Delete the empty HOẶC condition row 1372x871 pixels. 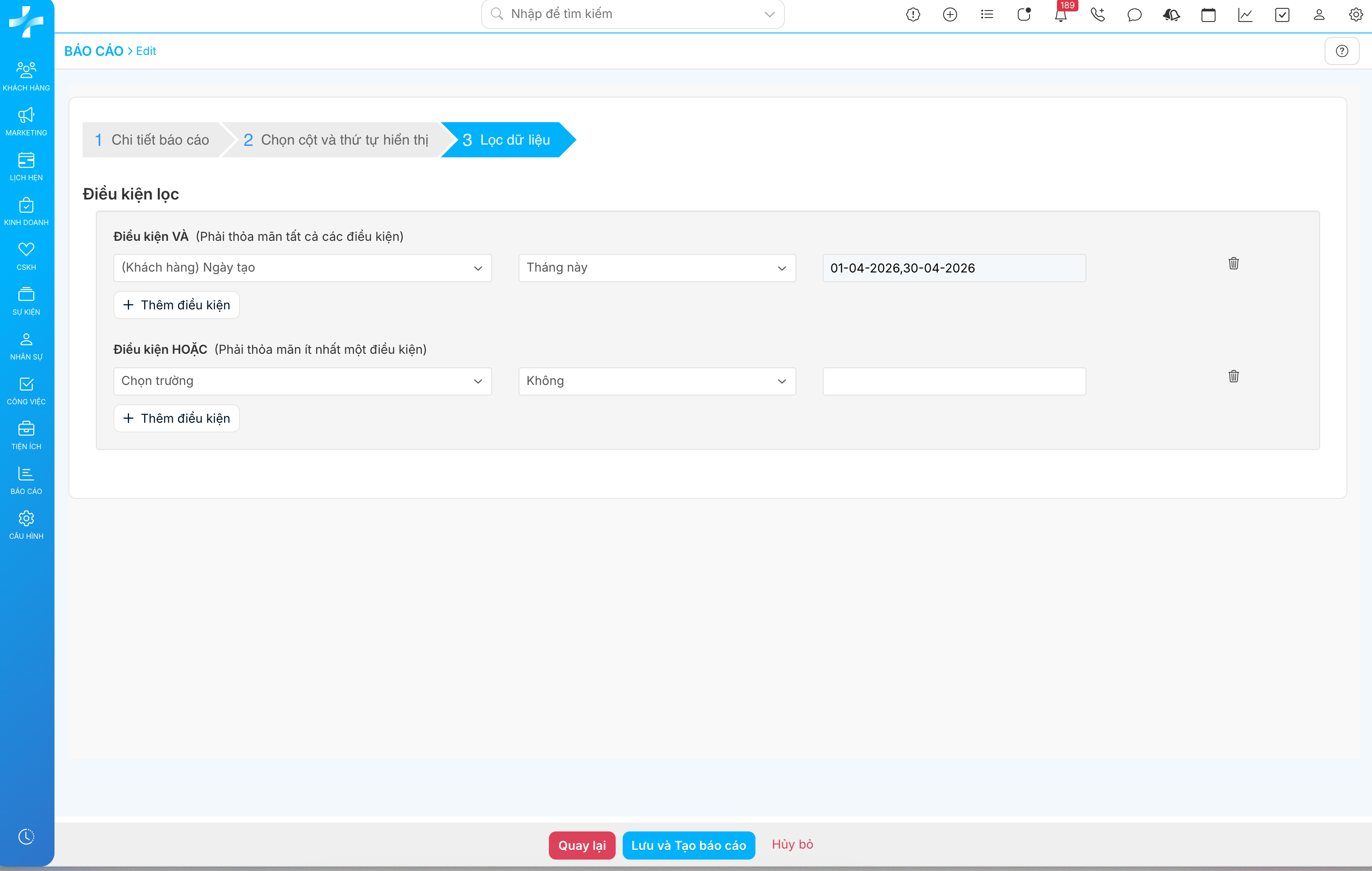1233,376
